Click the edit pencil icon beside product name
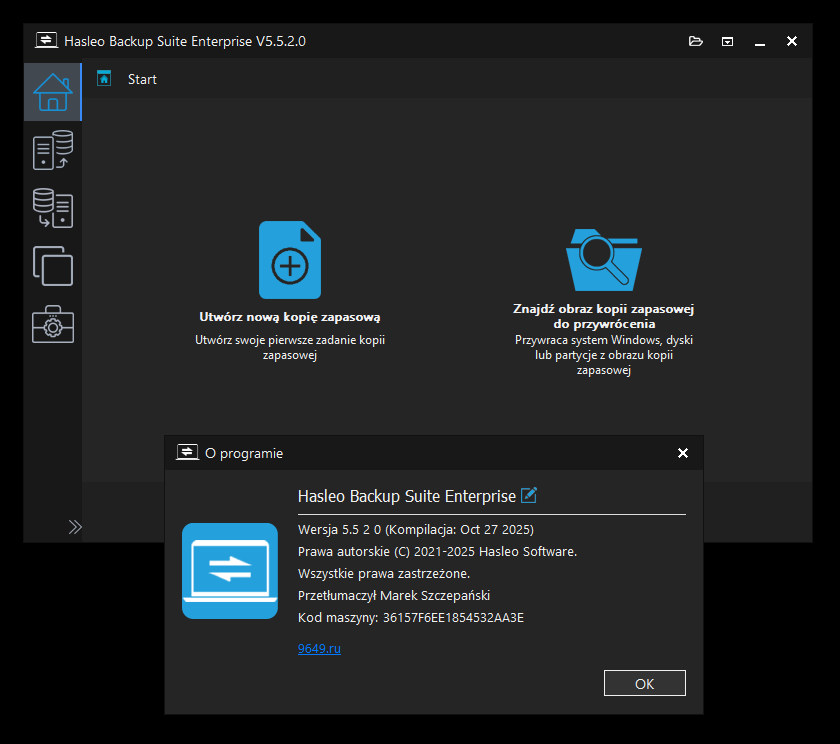 click(x=529, y=495)
